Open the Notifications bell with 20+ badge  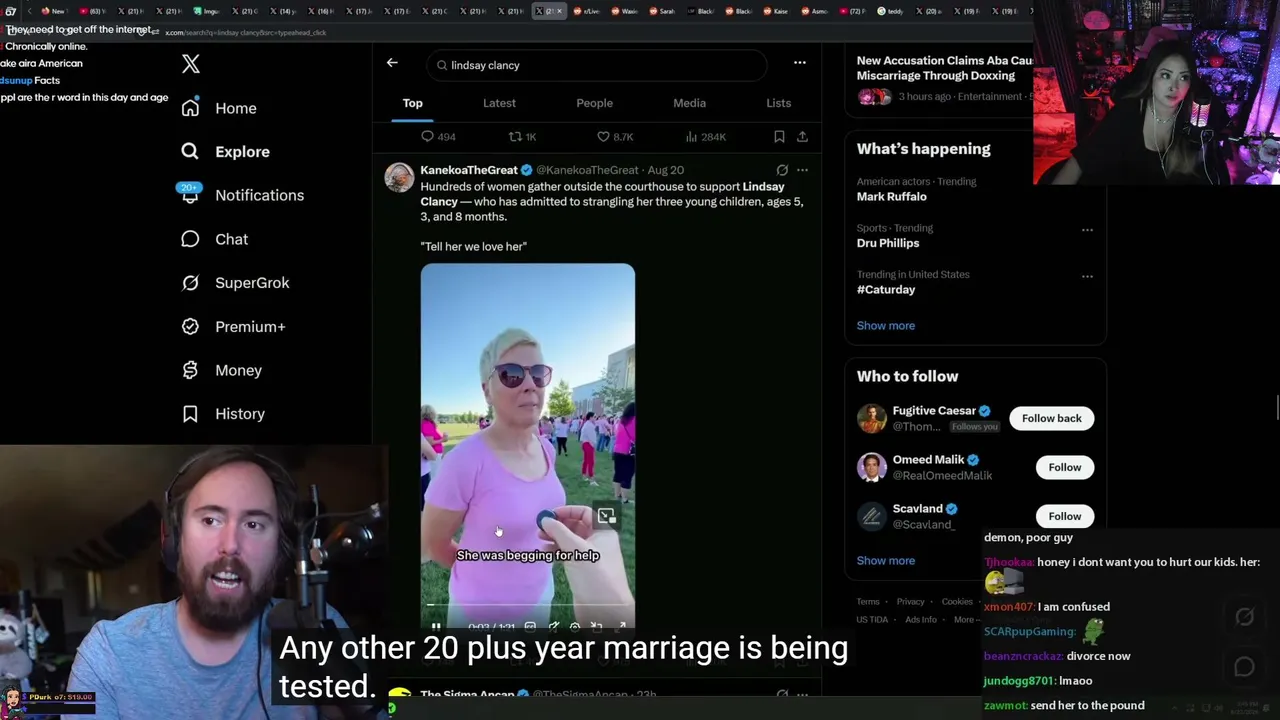(190, 194)
